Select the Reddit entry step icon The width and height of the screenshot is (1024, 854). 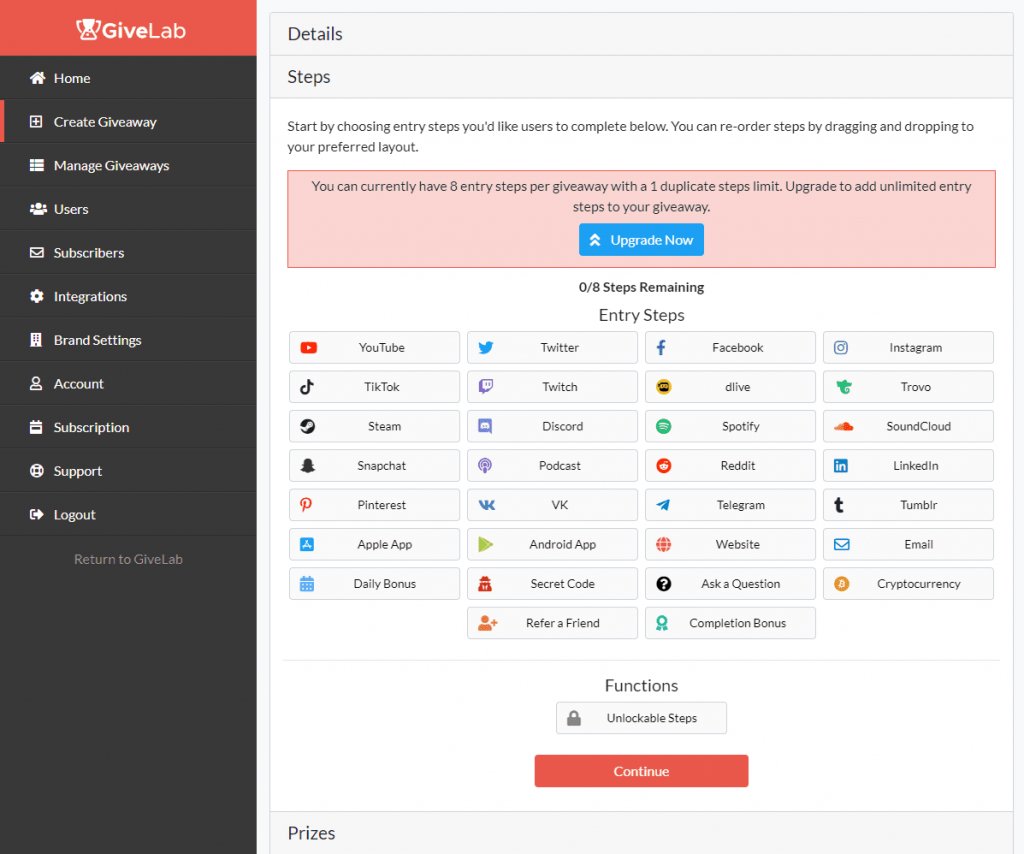(664, 466)
